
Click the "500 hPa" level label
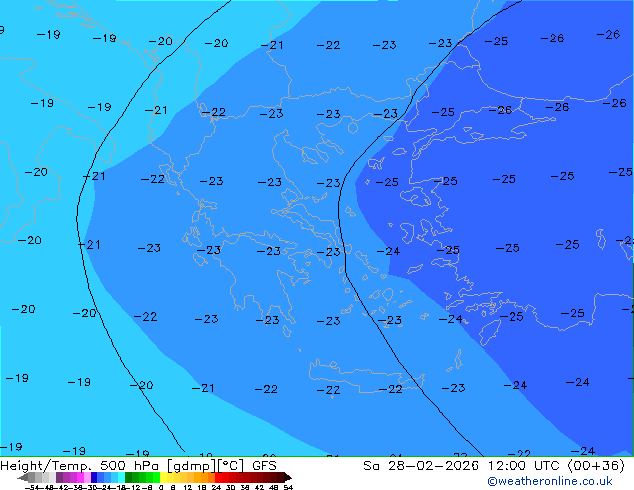(131, 466)
